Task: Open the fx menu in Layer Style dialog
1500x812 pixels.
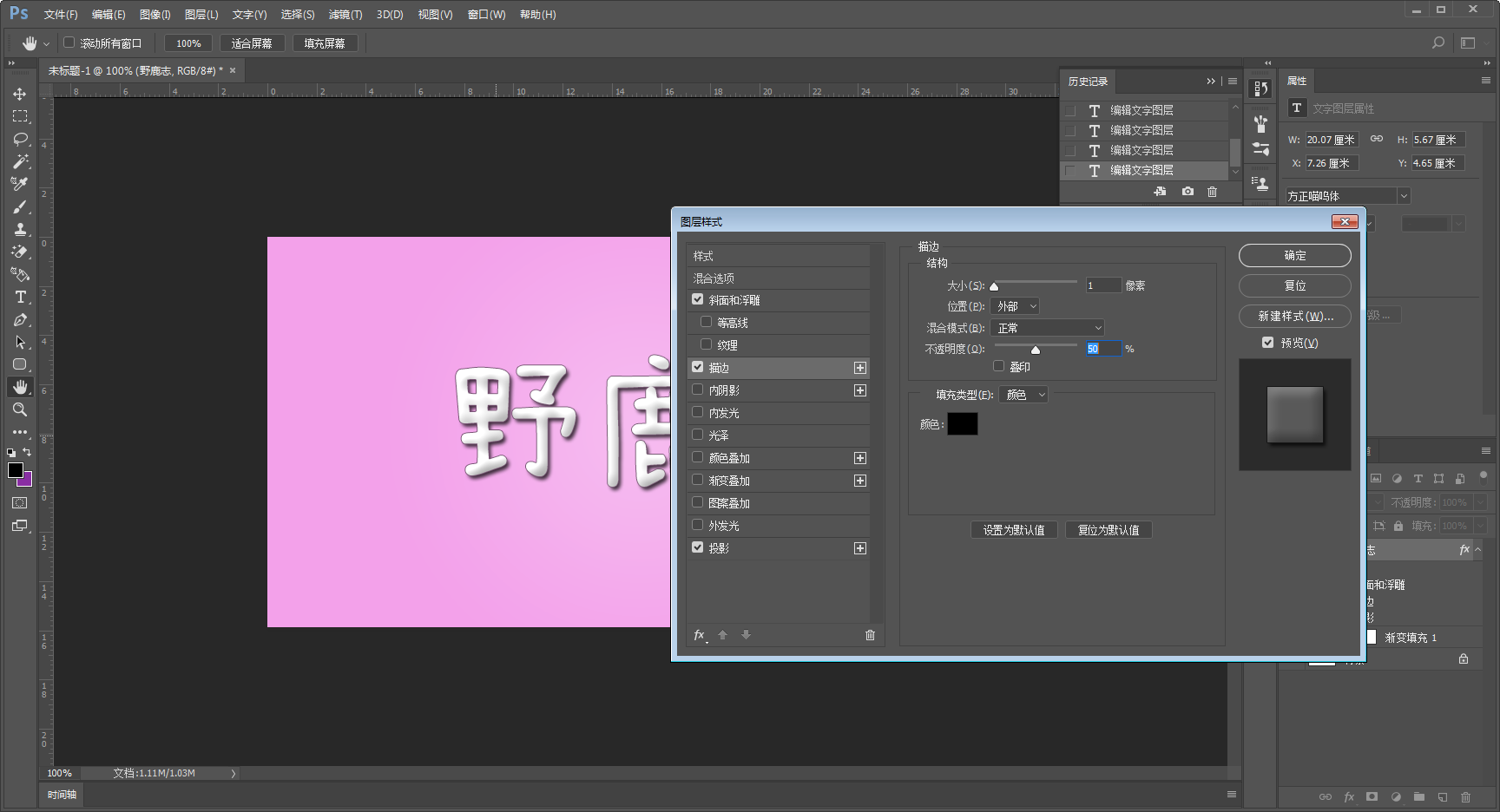Action: pyautogui.click(x=700, y=635)
